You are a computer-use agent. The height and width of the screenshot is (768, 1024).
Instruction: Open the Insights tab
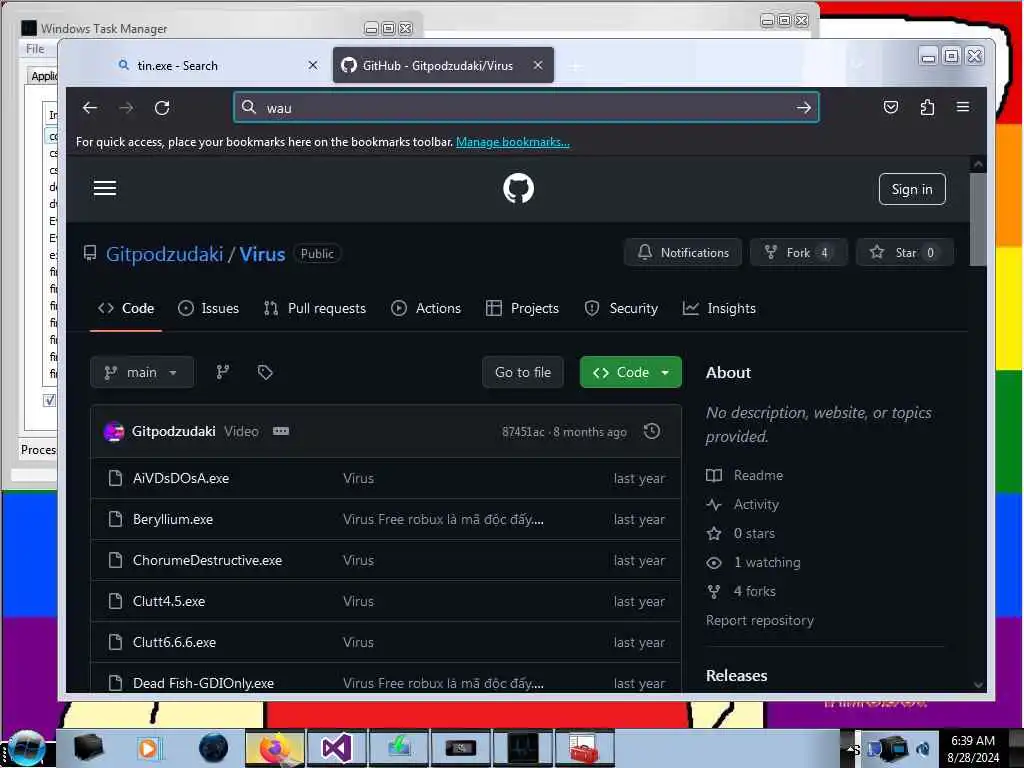pos(719,308)
